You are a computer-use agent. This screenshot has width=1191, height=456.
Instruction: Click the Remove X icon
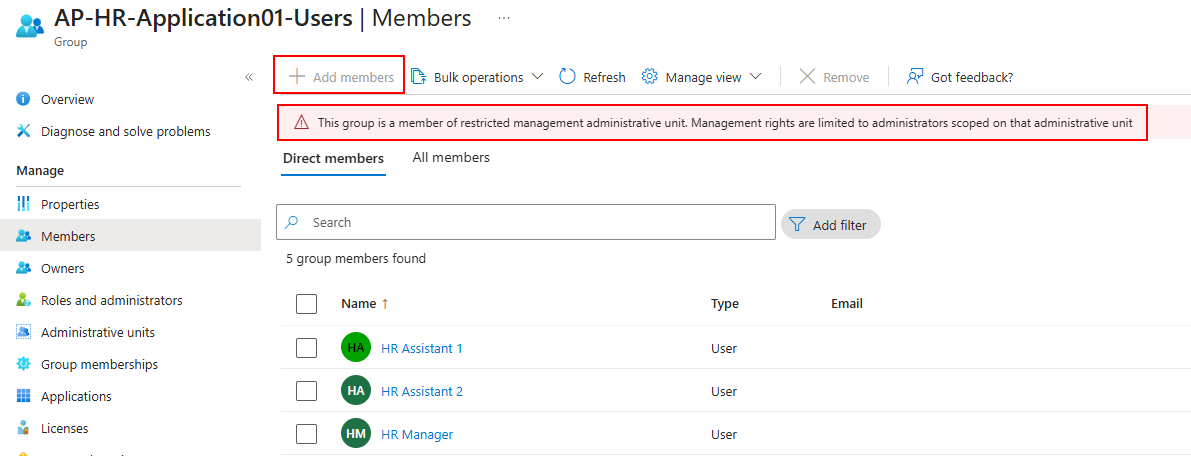click(807, 77)
